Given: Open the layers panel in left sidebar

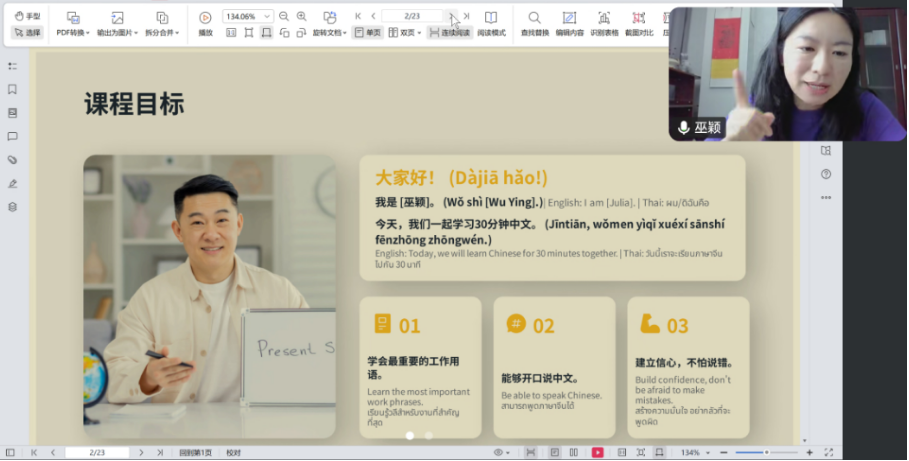Looking at the screenshot, I should coord(13,207).
